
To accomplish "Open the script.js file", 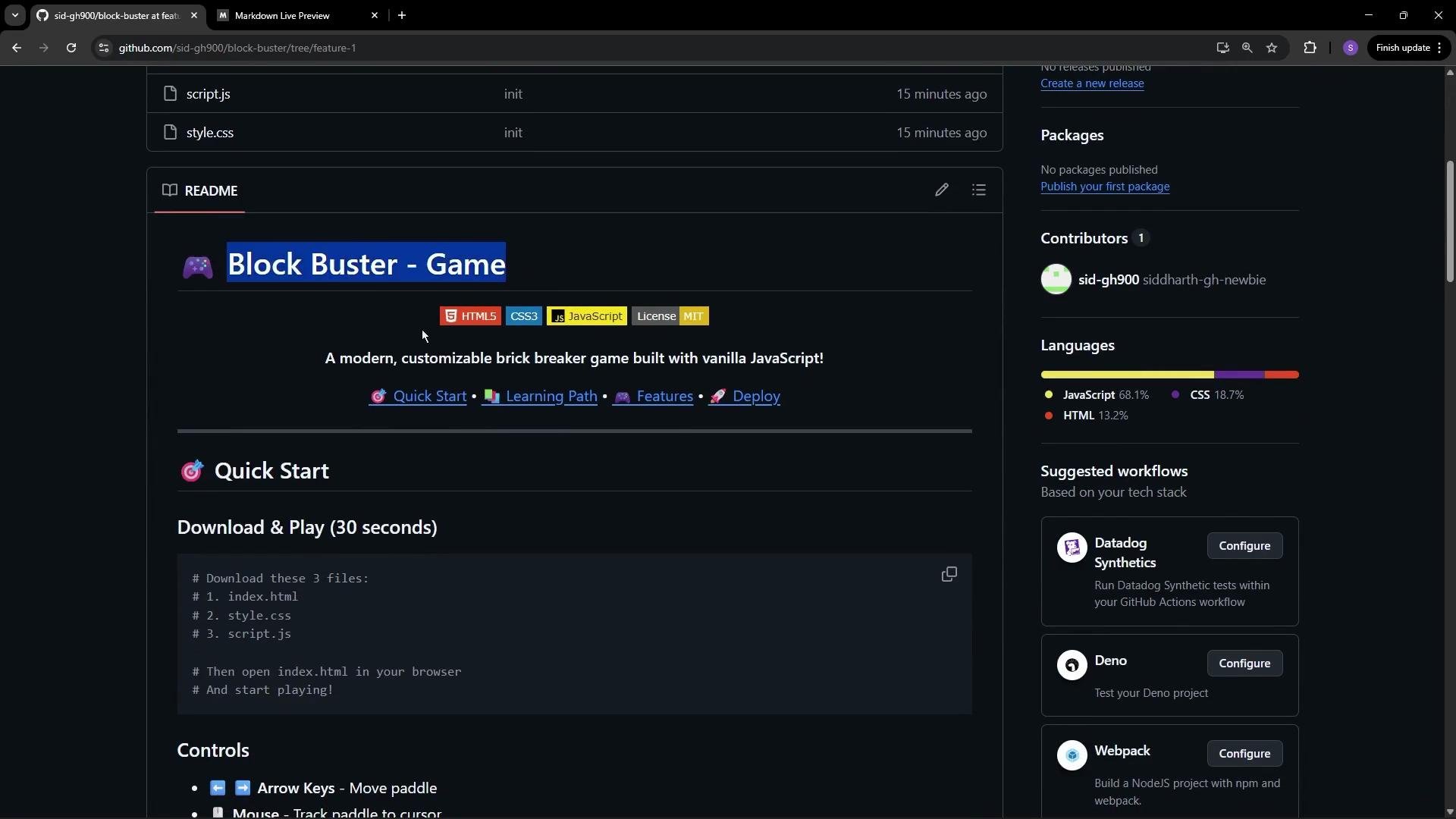I will 209,94.
